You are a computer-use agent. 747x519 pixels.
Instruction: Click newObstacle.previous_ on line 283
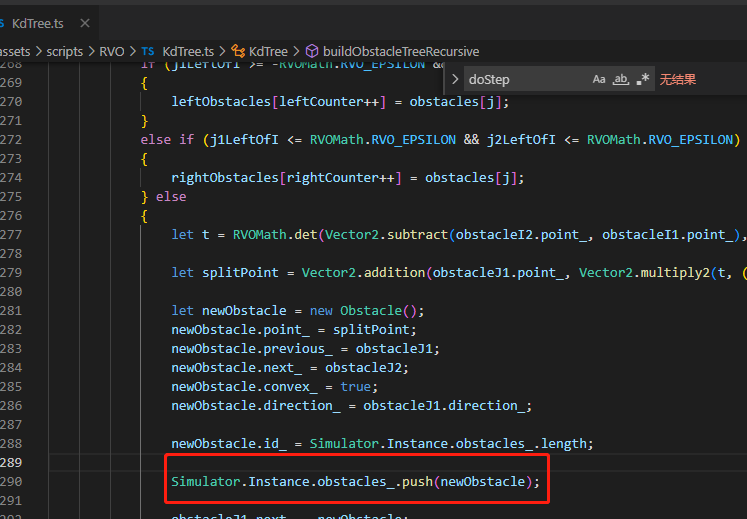(252, 349)
